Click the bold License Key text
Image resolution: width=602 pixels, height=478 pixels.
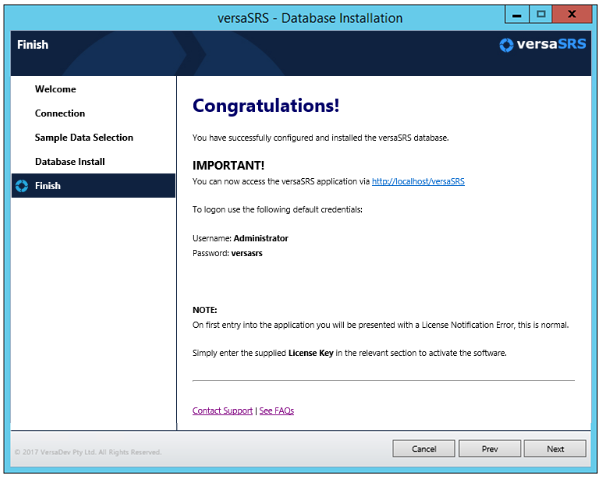(x=311, y=353)
